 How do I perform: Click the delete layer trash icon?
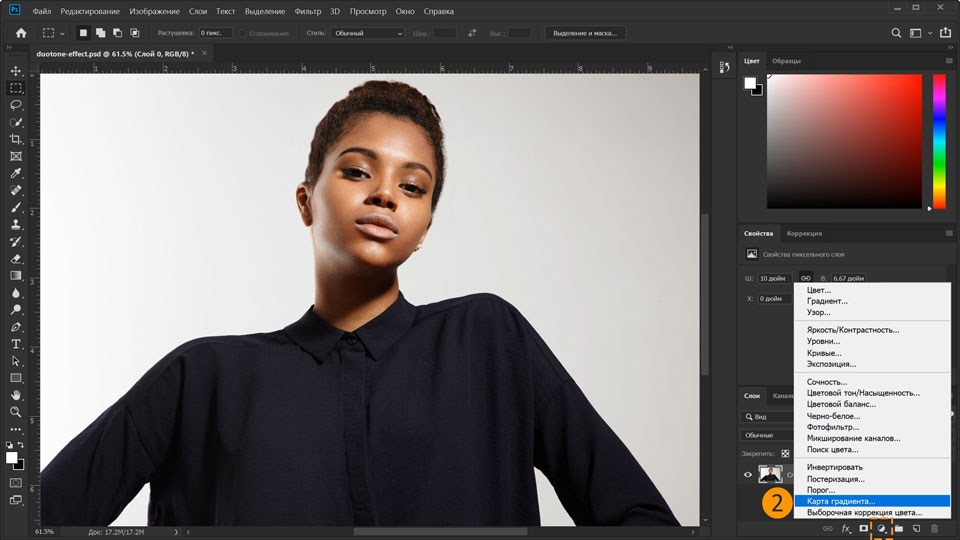(934, 528)
